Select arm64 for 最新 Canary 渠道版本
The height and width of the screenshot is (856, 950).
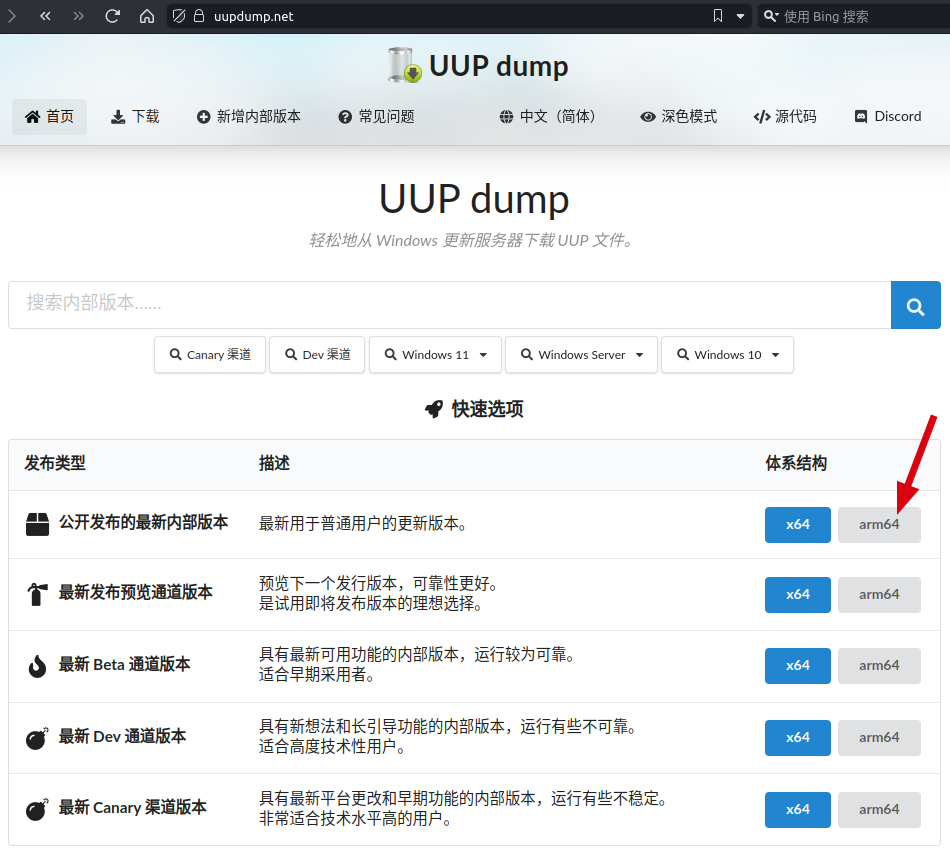click(879, 810)
